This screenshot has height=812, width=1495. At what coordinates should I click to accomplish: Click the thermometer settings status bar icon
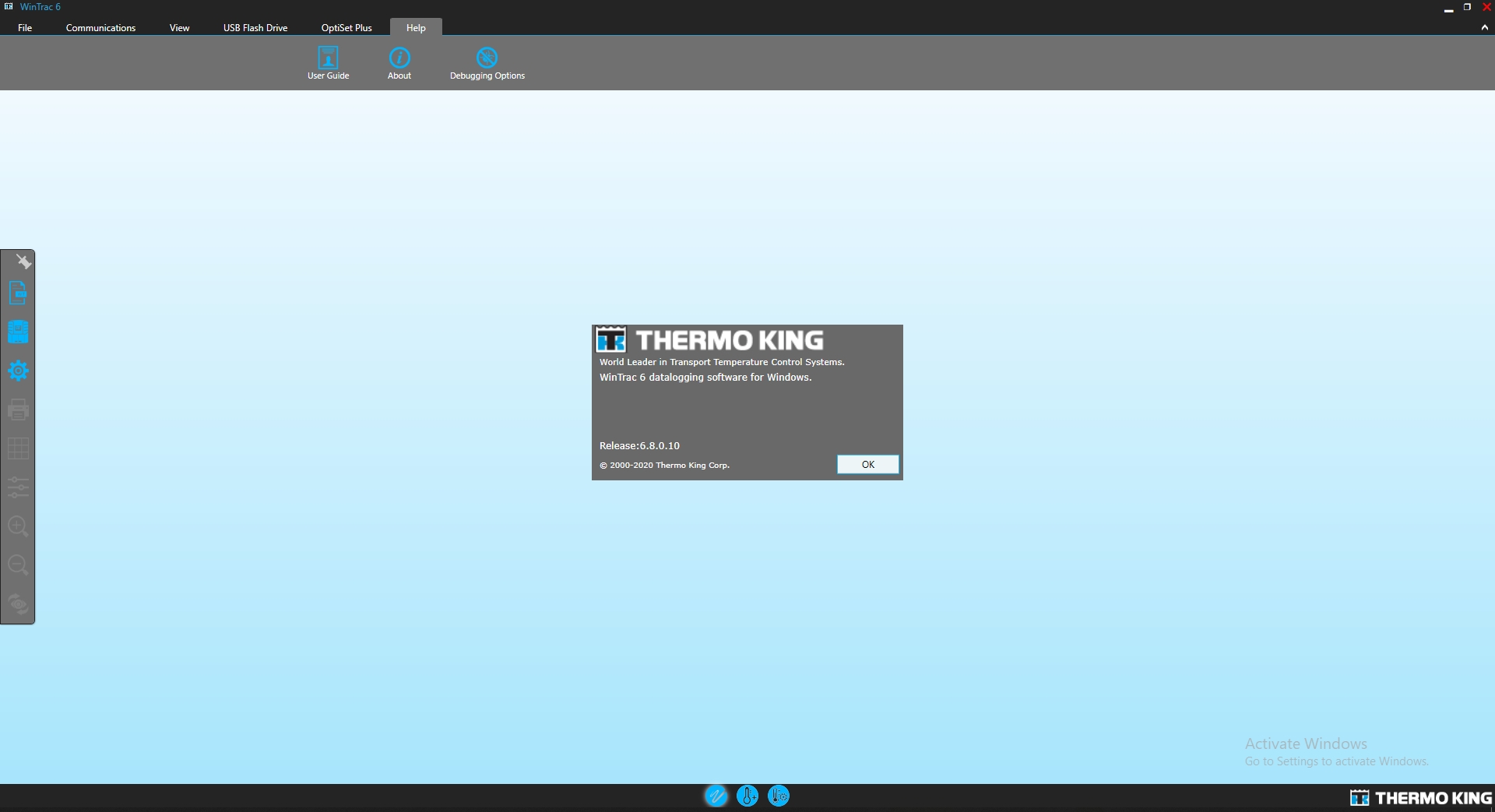pos(778,796)
